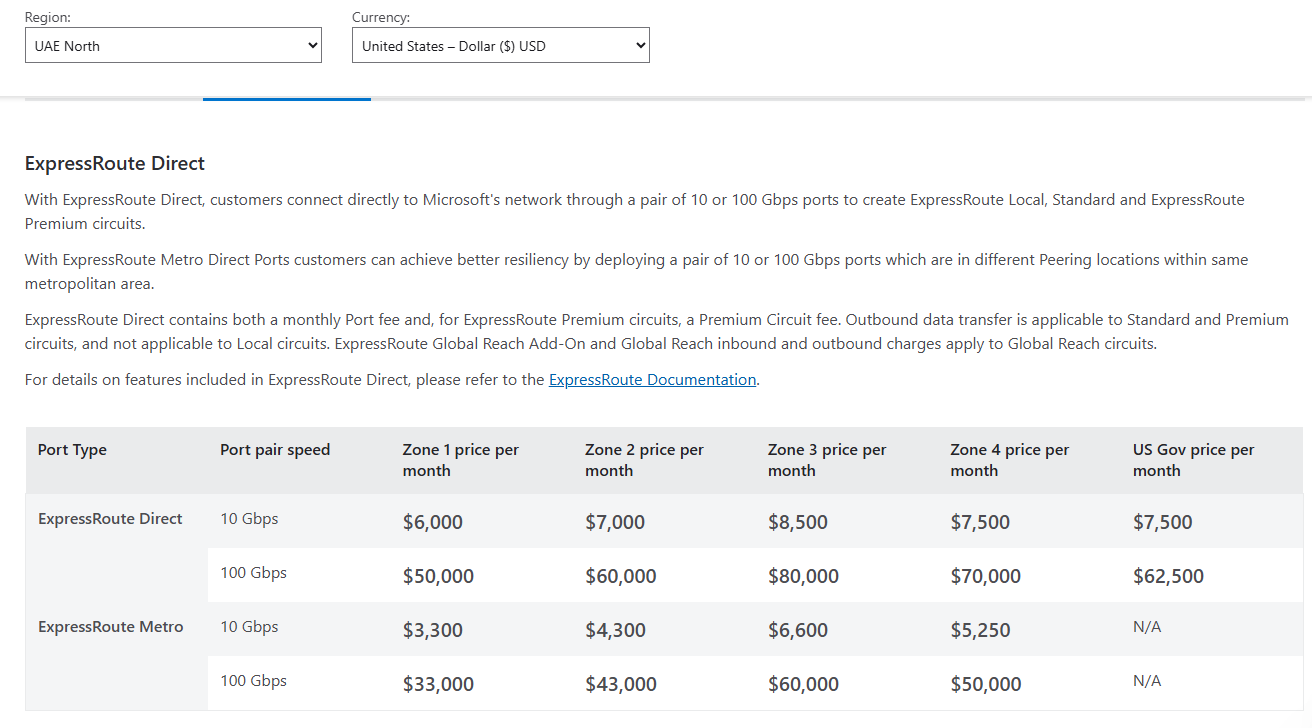The width and height of the screenshot is (1312, 728).
Task: Open the Region dropdown showing UAE North
Action: pos(173,45)
